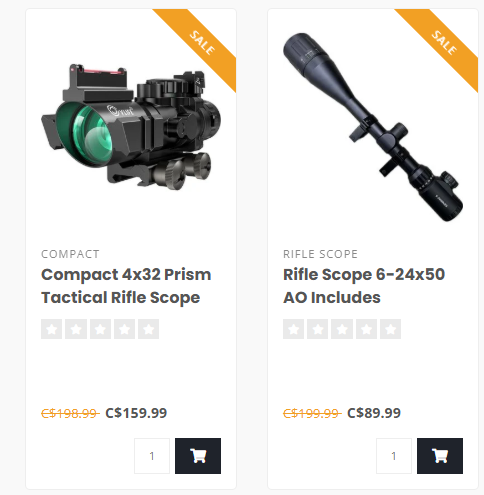
Task: Click quantity field for Compact 4x32 scope
Action: [152, 456]
